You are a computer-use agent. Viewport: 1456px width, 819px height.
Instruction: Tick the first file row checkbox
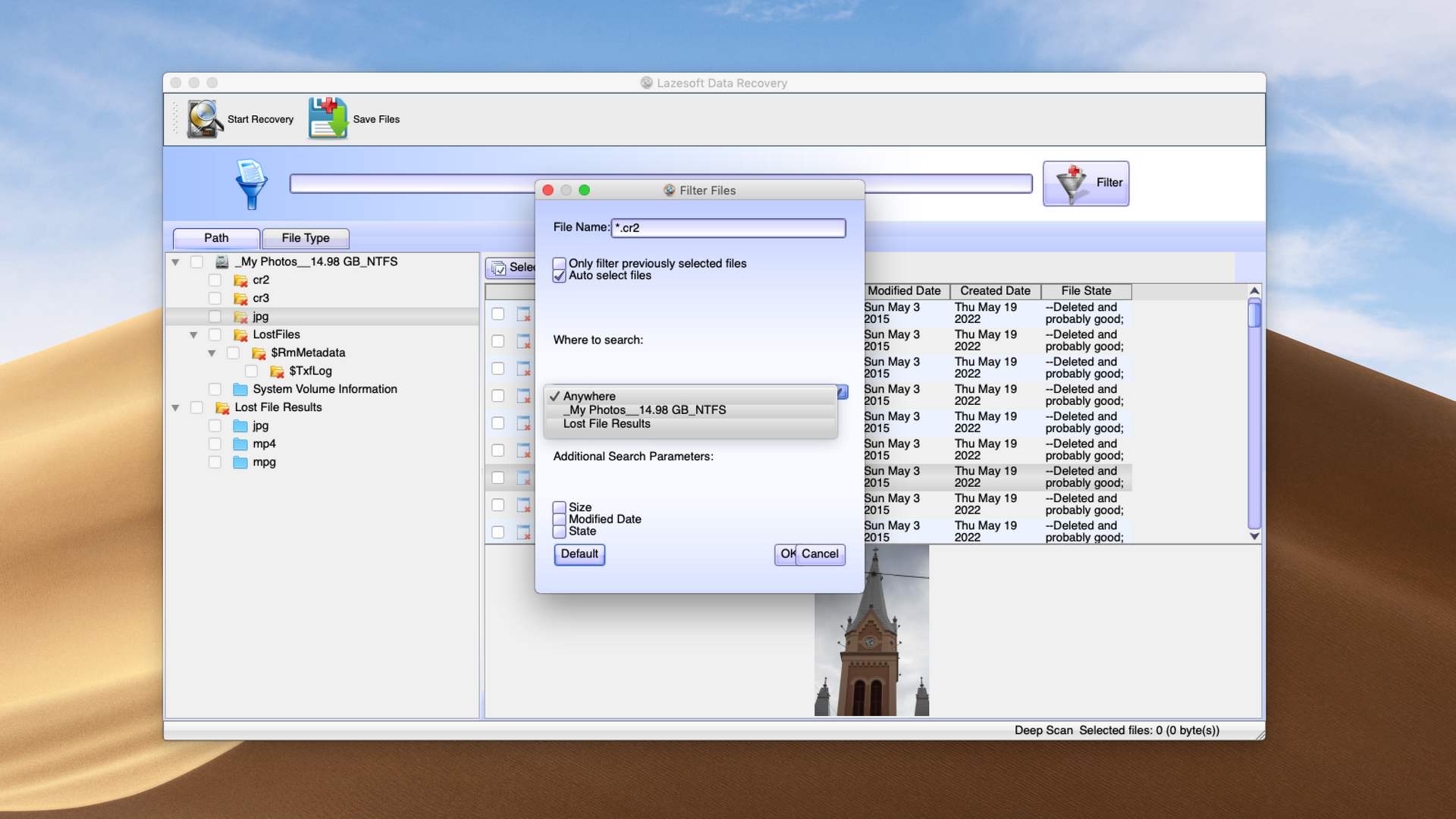point(497,313)
